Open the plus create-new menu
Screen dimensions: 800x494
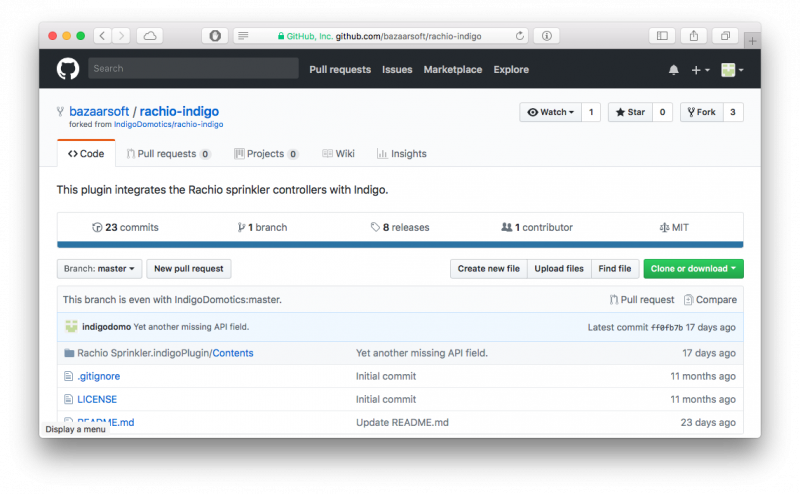[700, 70]
